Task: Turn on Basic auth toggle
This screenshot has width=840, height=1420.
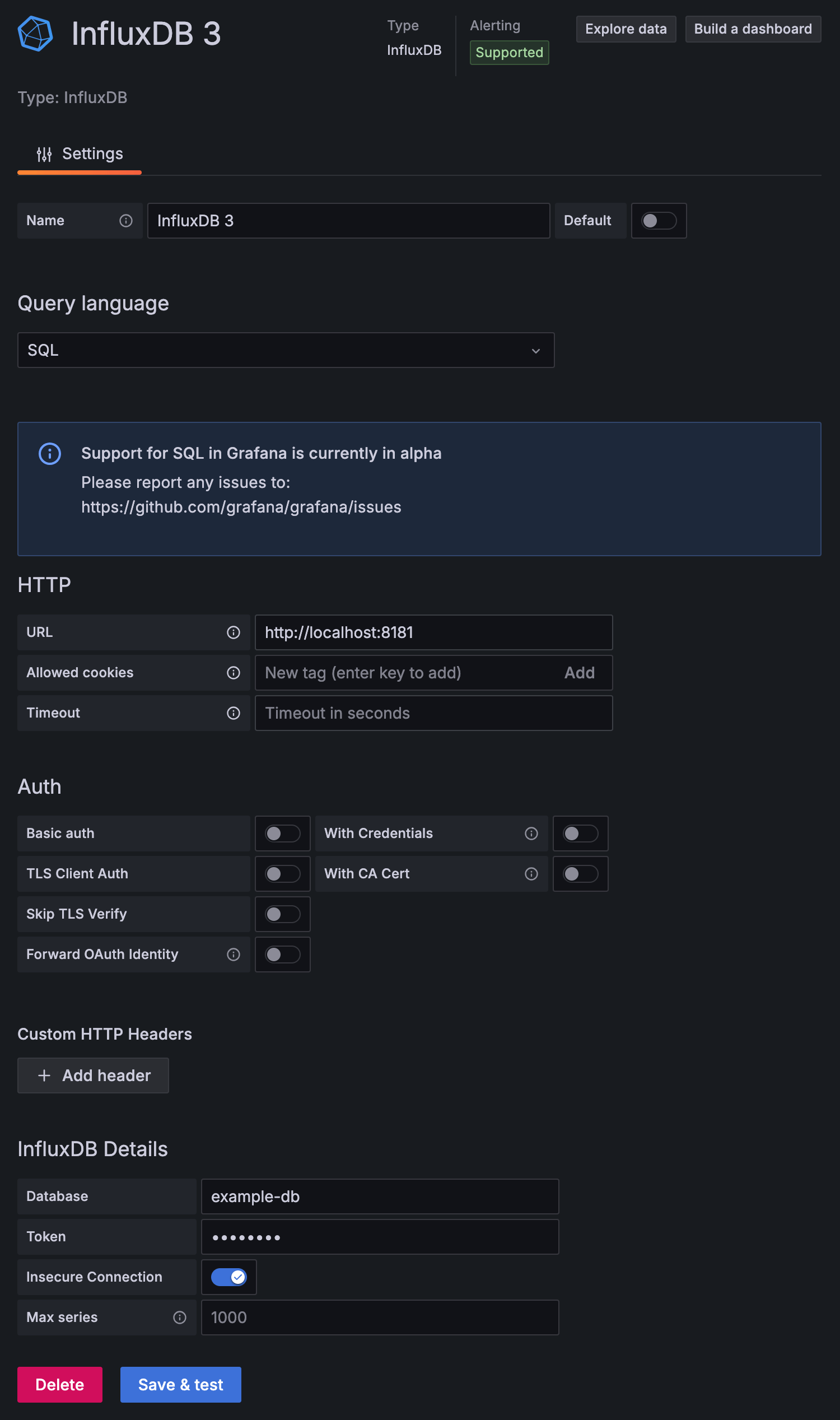Action: [282, 834]
